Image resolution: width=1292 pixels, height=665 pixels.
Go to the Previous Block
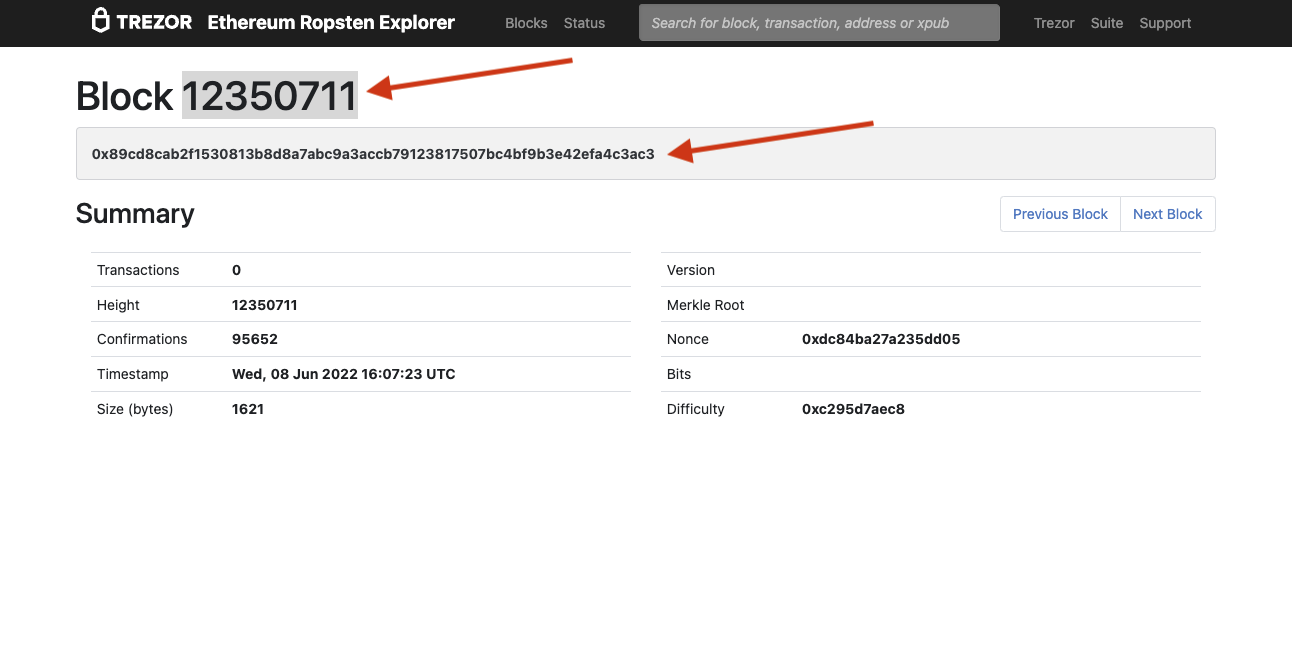click(1060, 214)
